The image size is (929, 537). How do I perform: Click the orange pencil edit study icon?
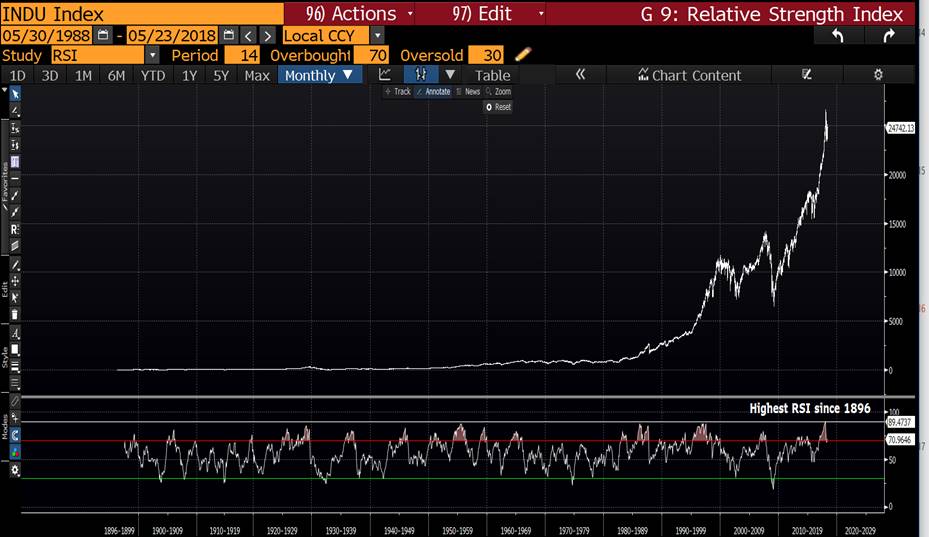click(523, 55)
